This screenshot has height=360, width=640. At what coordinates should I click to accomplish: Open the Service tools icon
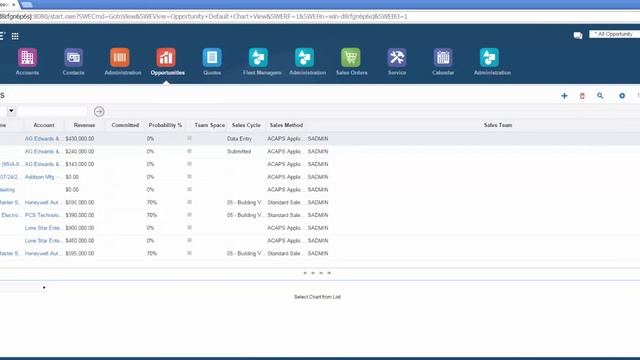[397, 58]
